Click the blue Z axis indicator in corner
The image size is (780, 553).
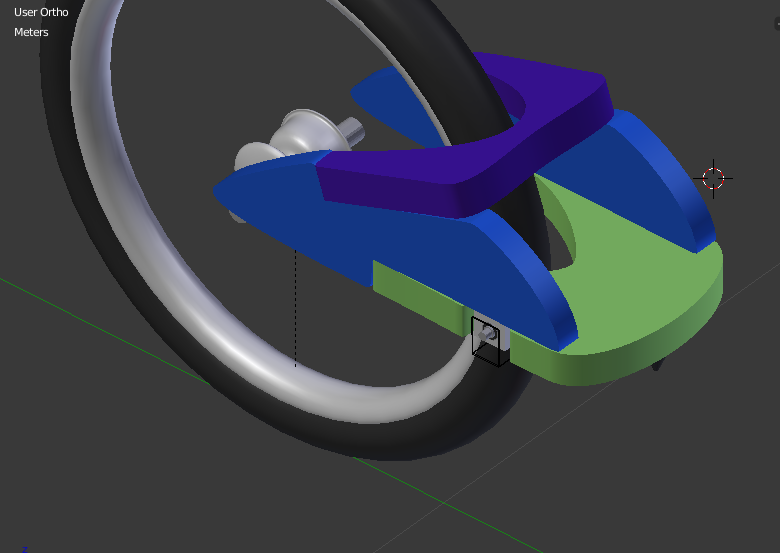pos(24,549)
